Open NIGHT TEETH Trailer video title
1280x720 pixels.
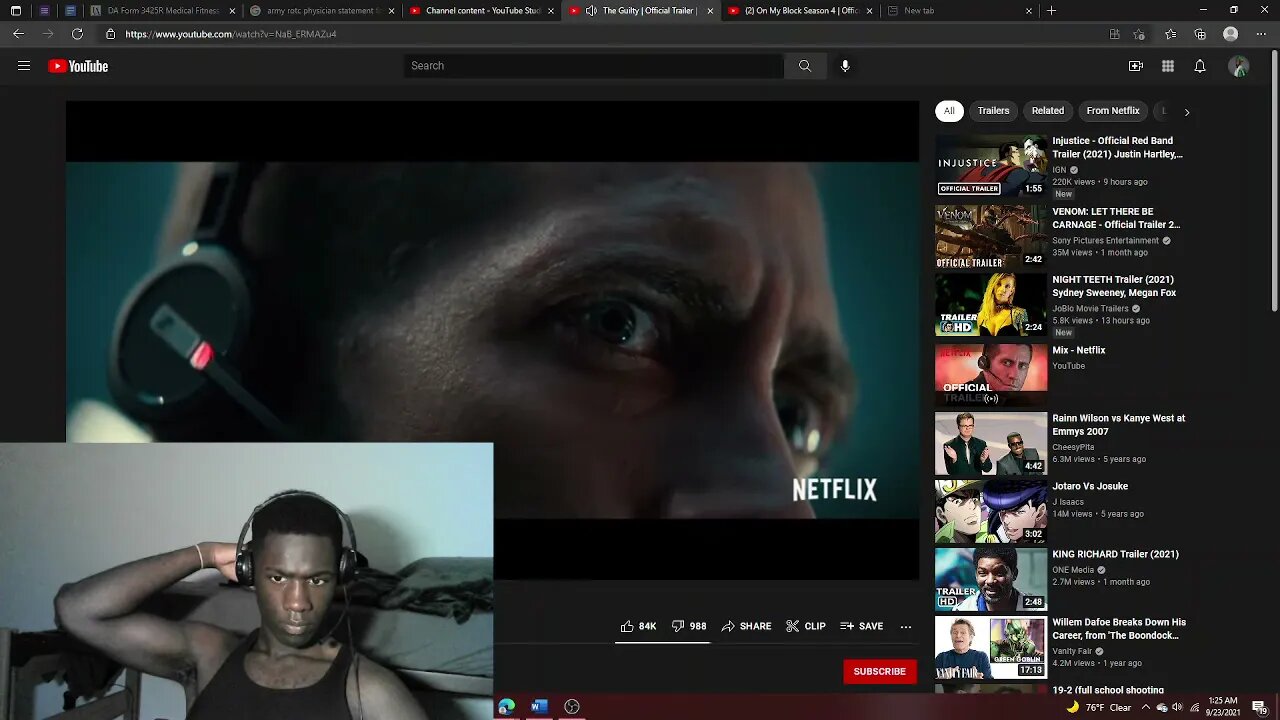pos(1114,286)
